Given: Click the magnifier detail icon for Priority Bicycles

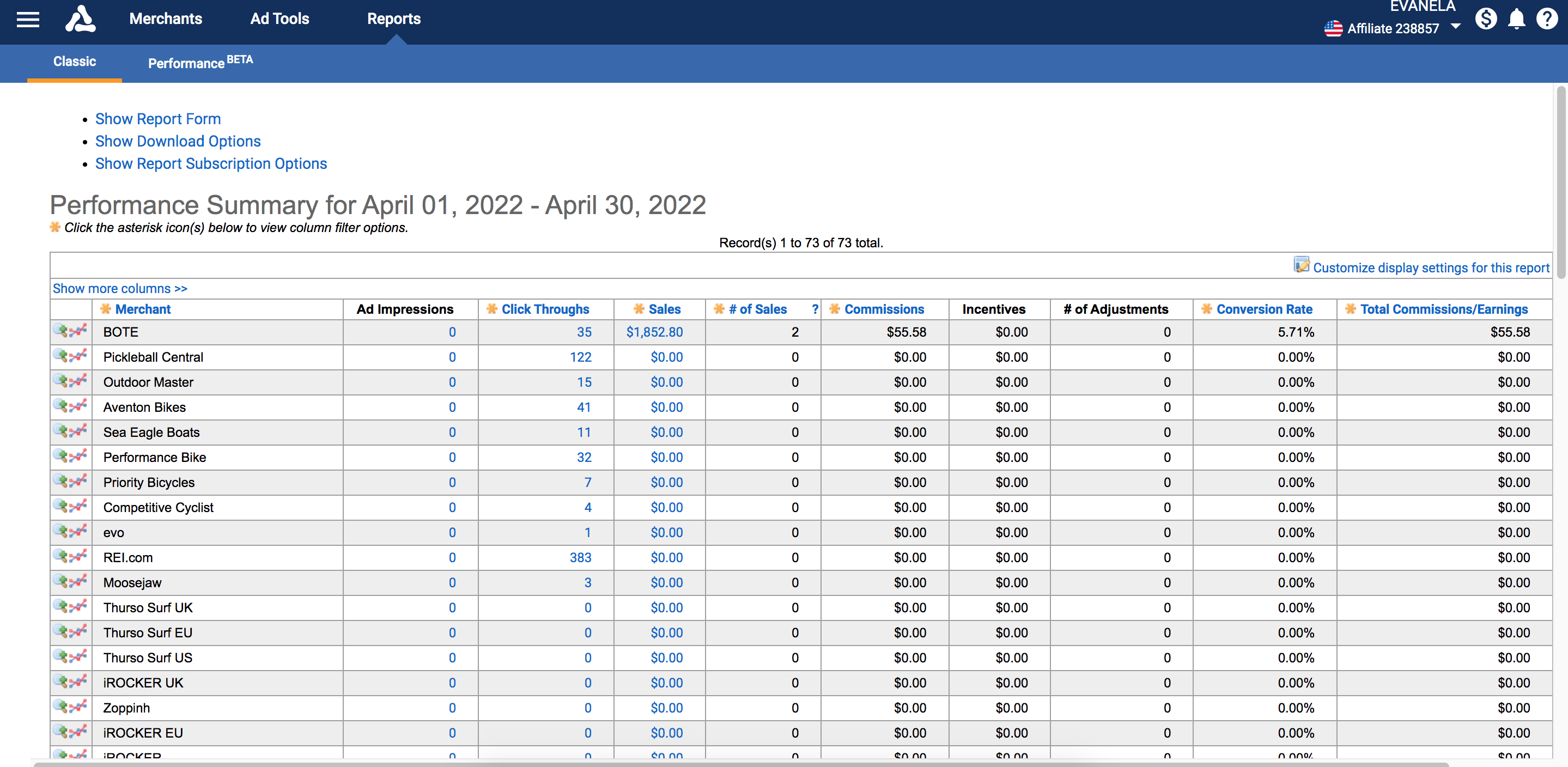Looking at the screenshot, I should (x=61, y=481).
